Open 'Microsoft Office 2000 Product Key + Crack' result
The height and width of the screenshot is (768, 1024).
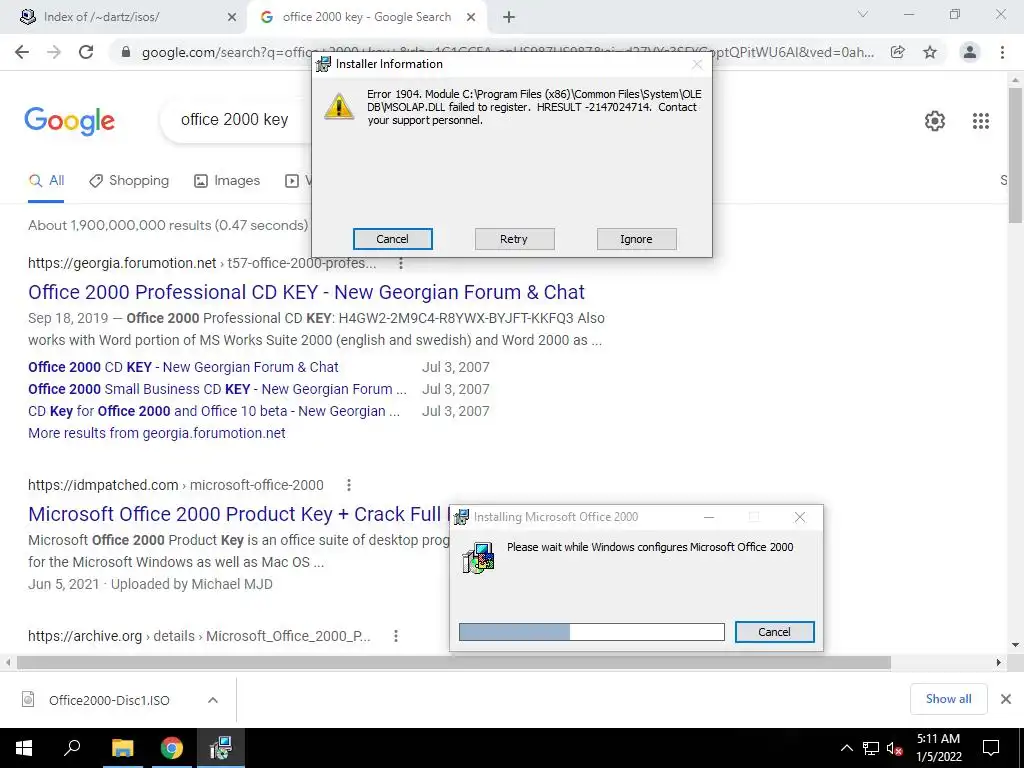tap(239, 514)
